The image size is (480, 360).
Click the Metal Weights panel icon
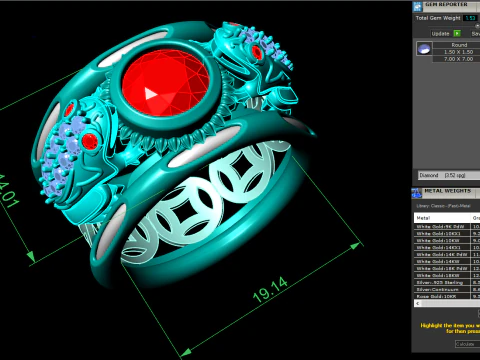[x=417, y=193]
